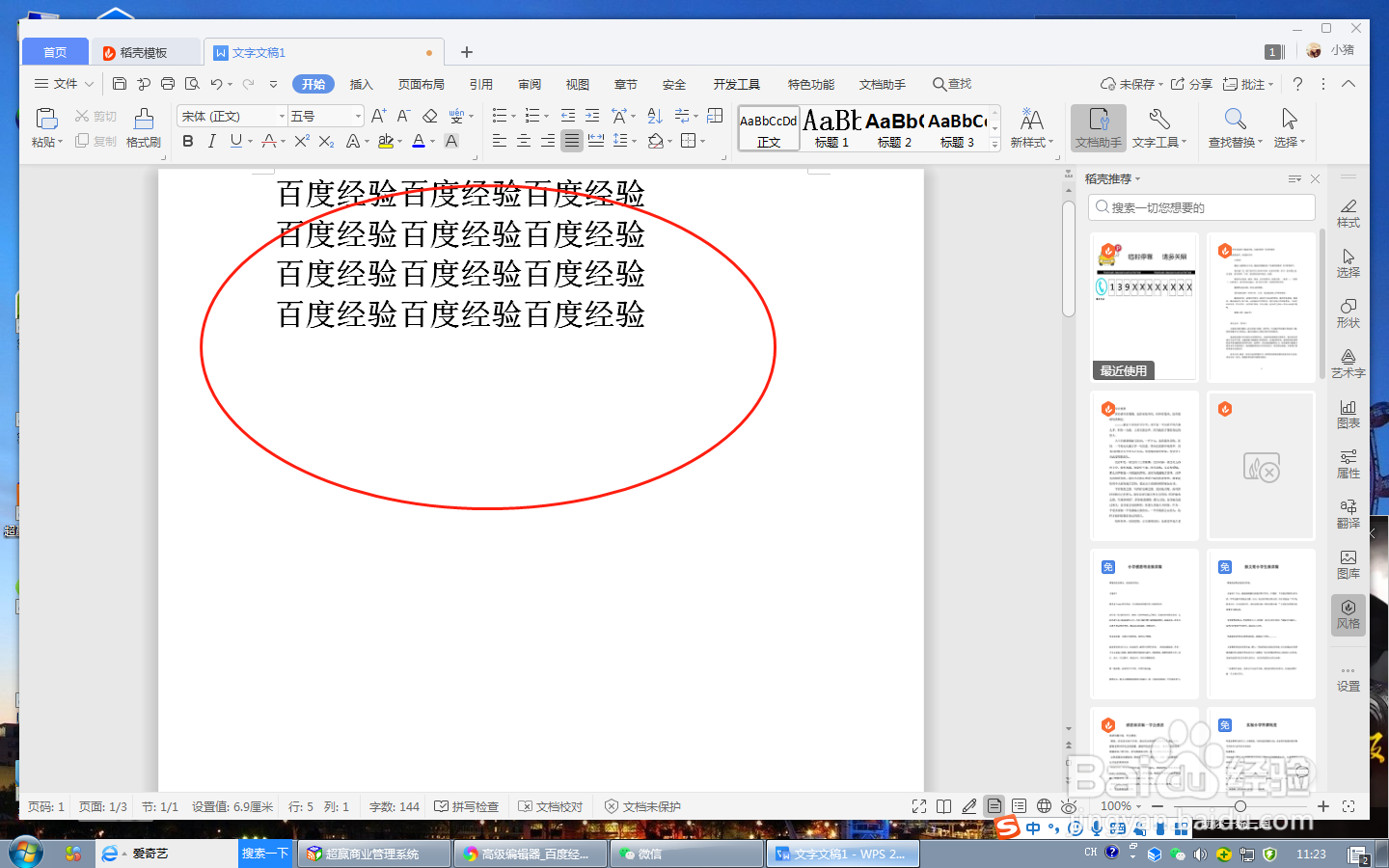Open the Insert ribbon tab

[x=361, y=84]
